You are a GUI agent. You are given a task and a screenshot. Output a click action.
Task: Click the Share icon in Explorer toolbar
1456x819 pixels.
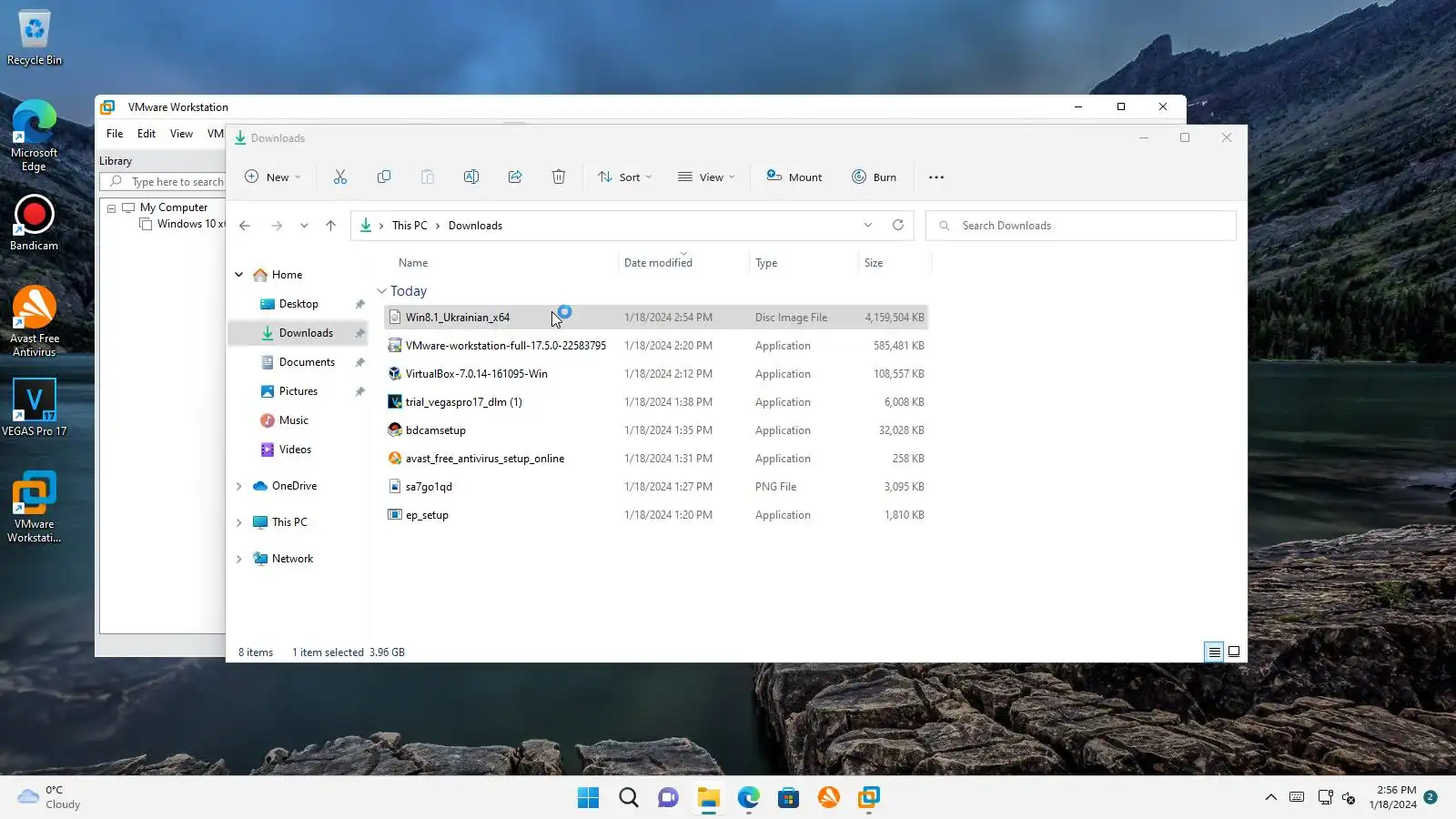click(x=515, y=177)
